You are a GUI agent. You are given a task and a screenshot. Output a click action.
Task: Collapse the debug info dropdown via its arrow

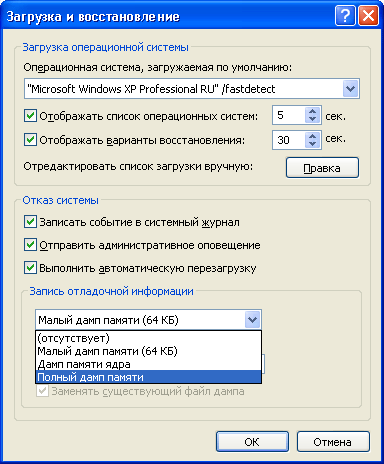click(x=253, y=320)
